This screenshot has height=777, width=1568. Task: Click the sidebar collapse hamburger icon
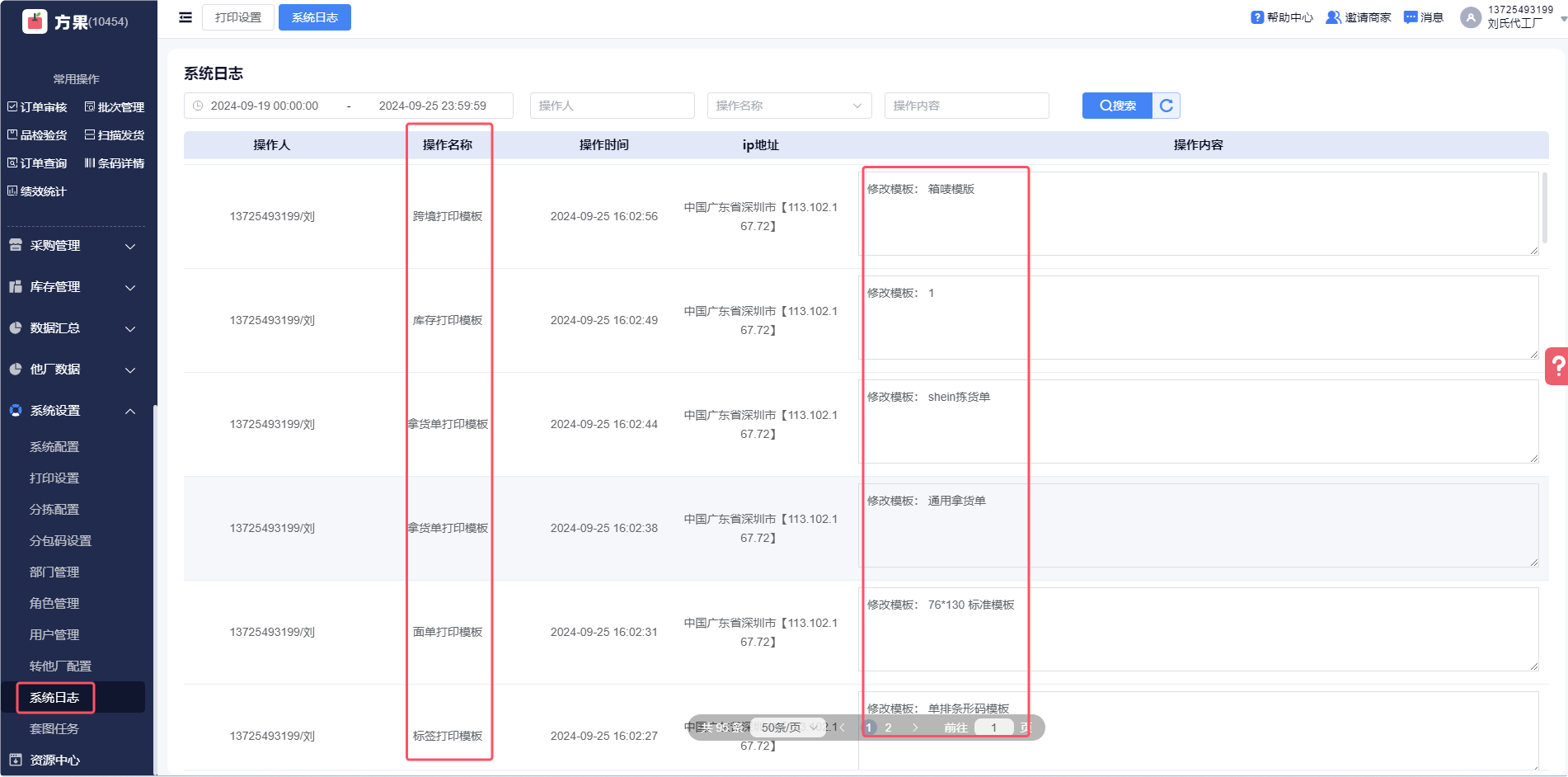point(185,17)
